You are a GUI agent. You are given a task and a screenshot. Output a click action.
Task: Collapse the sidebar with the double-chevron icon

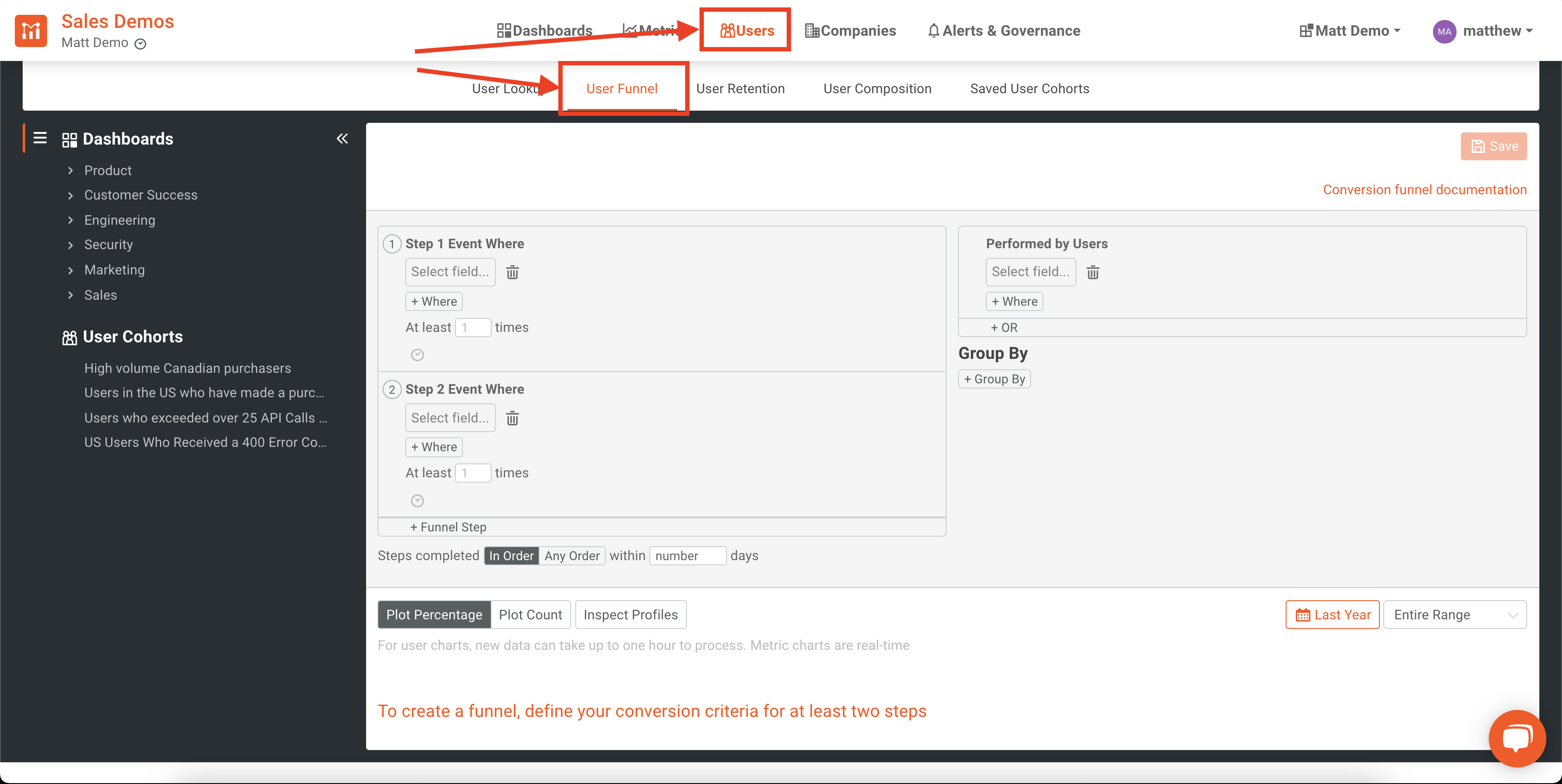coord(342,139)
